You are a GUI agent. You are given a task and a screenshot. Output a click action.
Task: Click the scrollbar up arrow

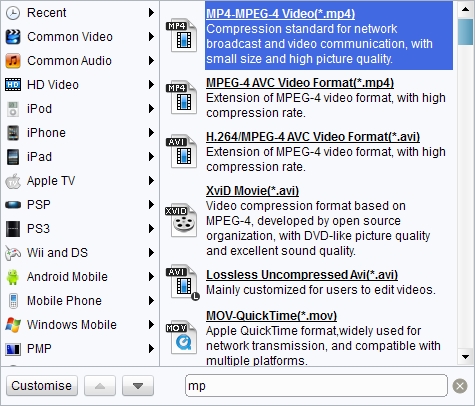465,9
